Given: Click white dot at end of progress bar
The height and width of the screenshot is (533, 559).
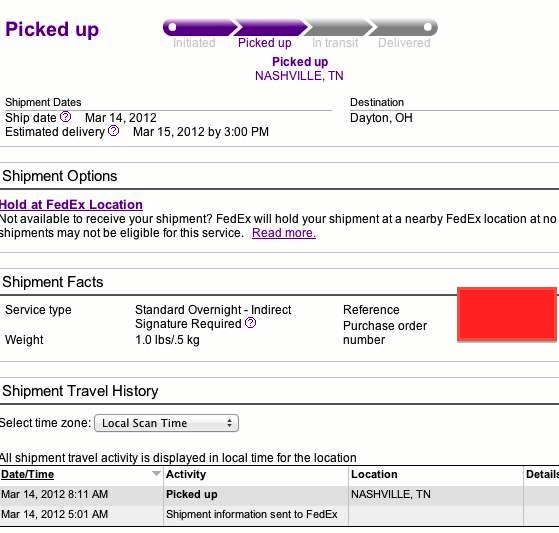Looking at the screenshot, I should tap(427, 27).
